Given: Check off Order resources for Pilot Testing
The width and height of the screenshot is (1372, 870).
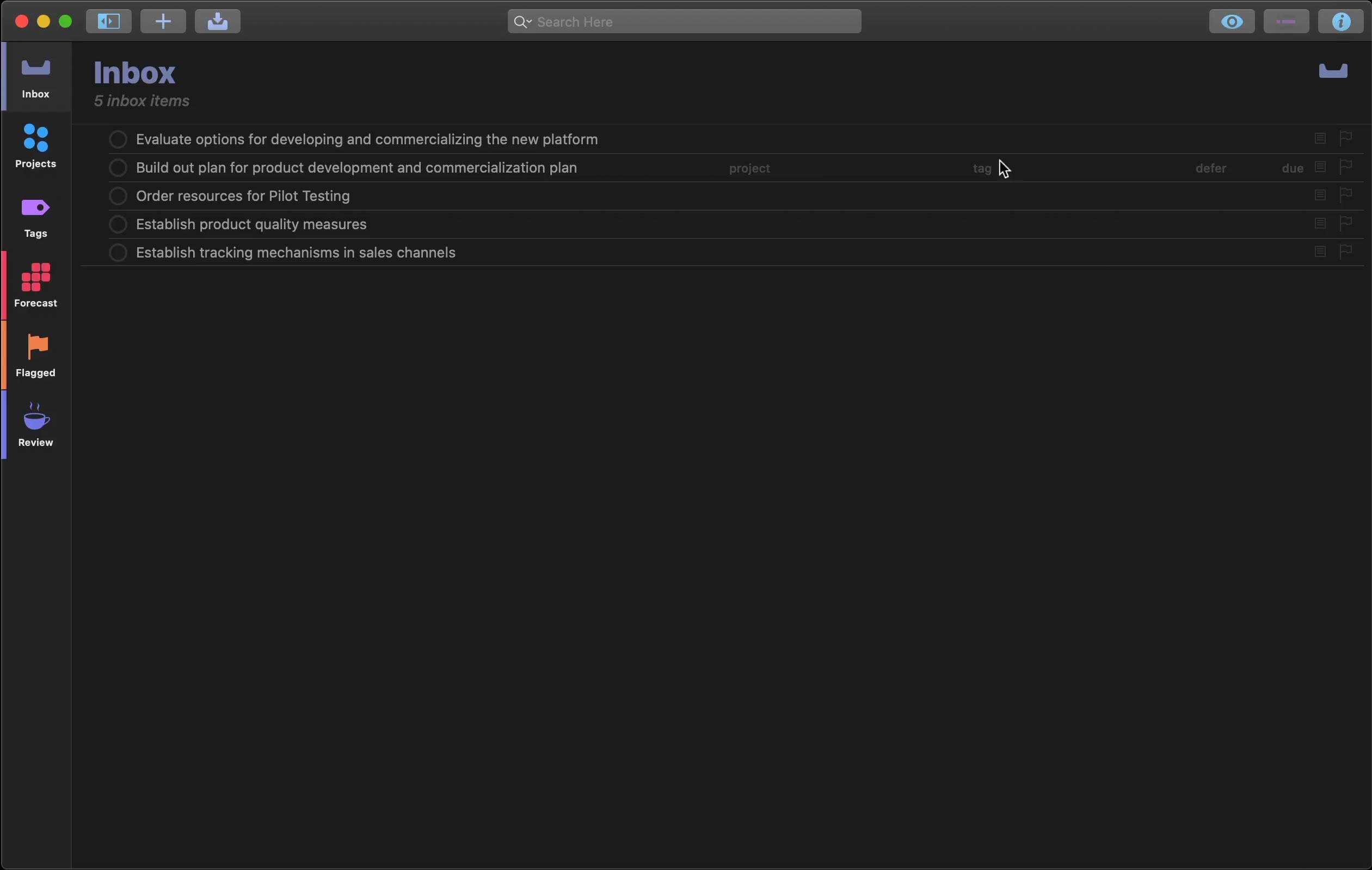Looking at the screenshot, I should tap(118, 196).
